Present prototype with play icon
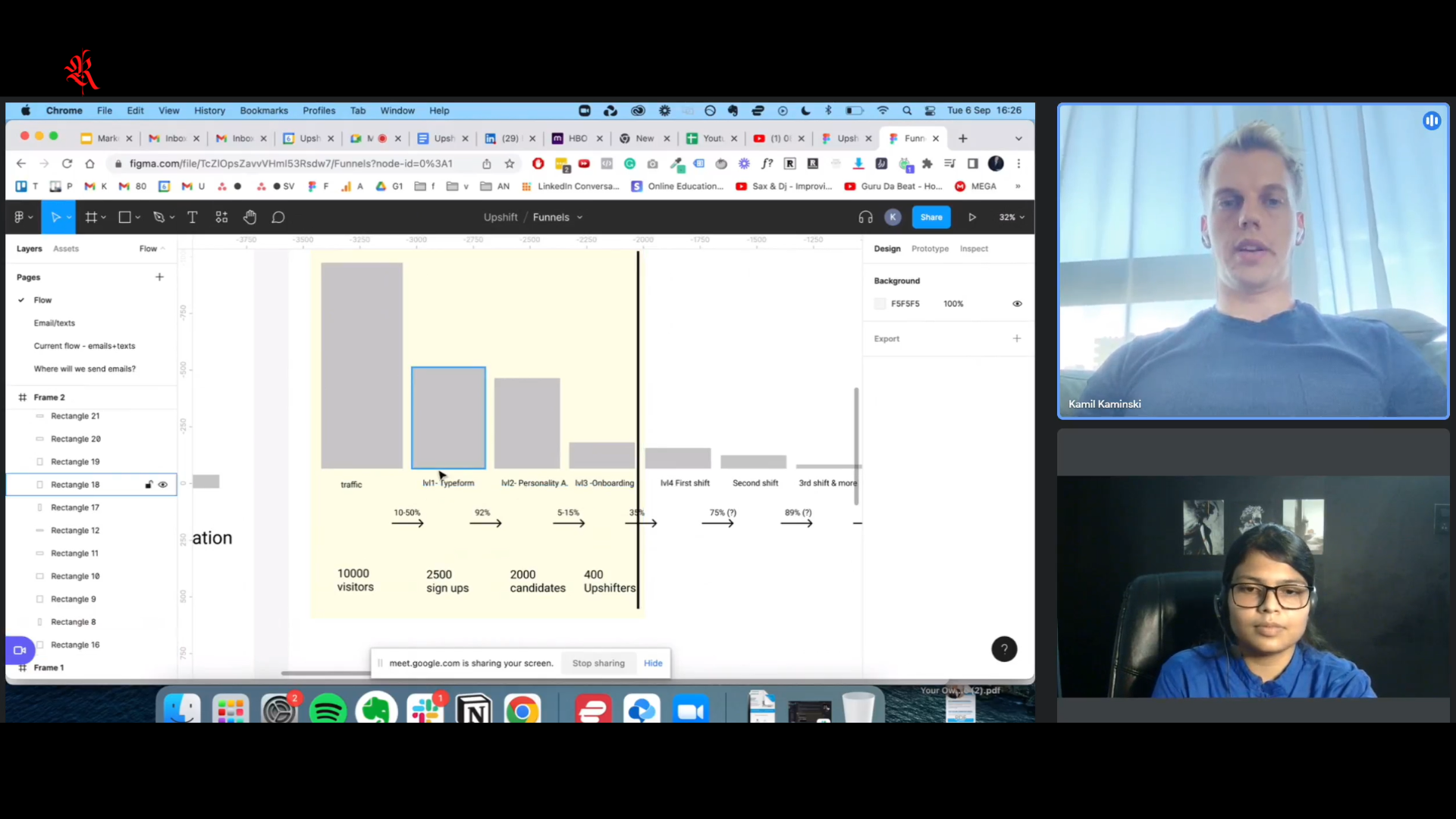 coord(972,218)
